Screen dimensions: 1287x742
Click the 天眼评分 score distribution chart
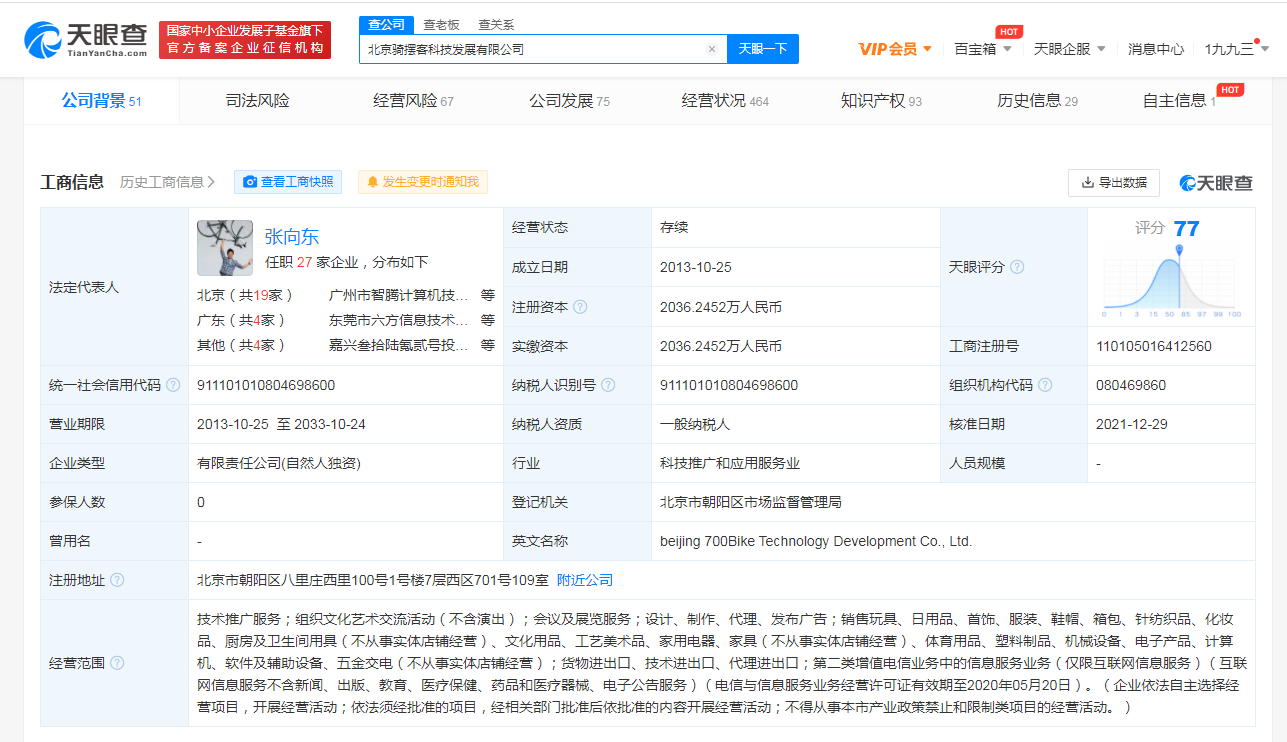[1172, 283]
